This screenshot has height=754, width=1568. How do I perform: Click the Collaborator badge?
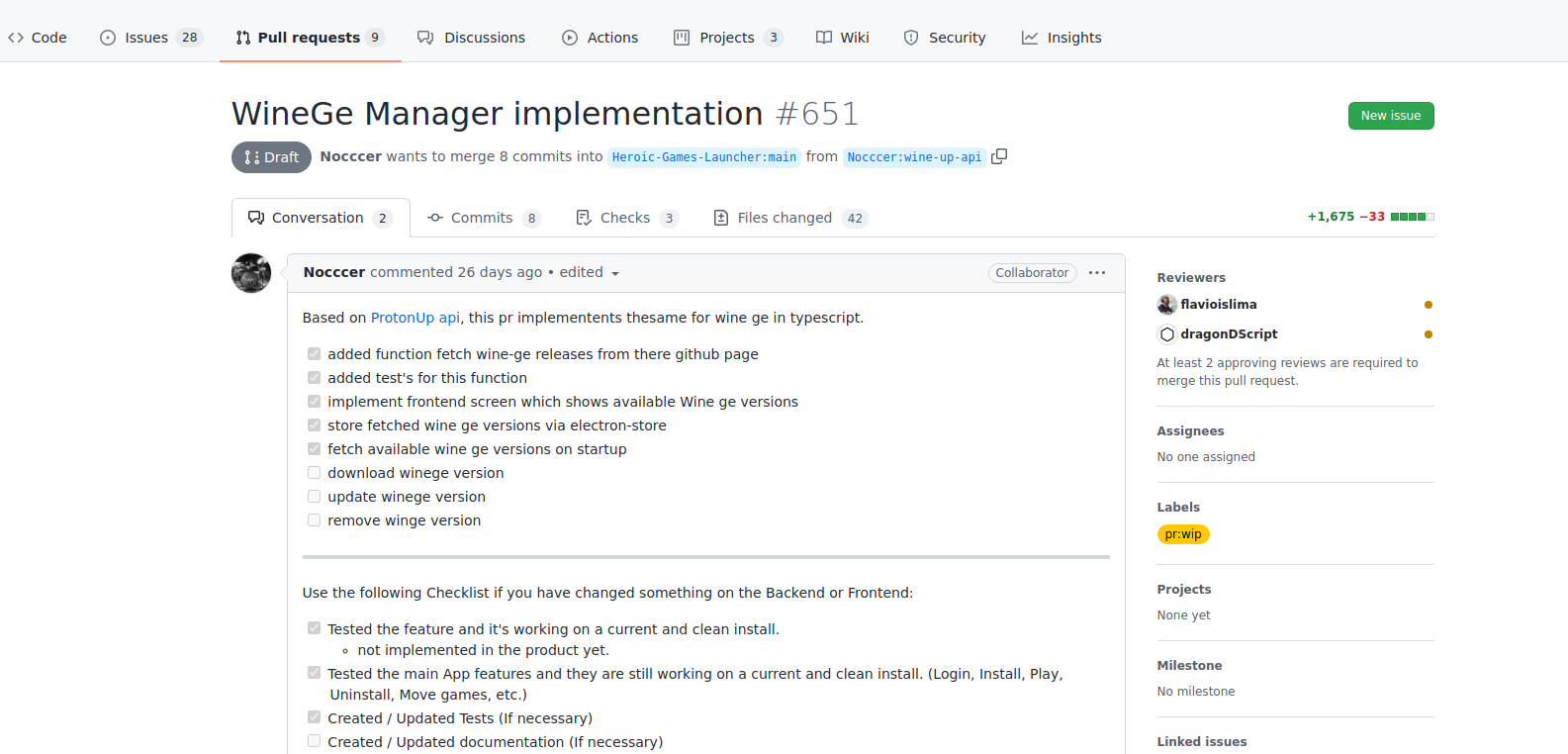pyautogui.click(x=1032, y=273)
